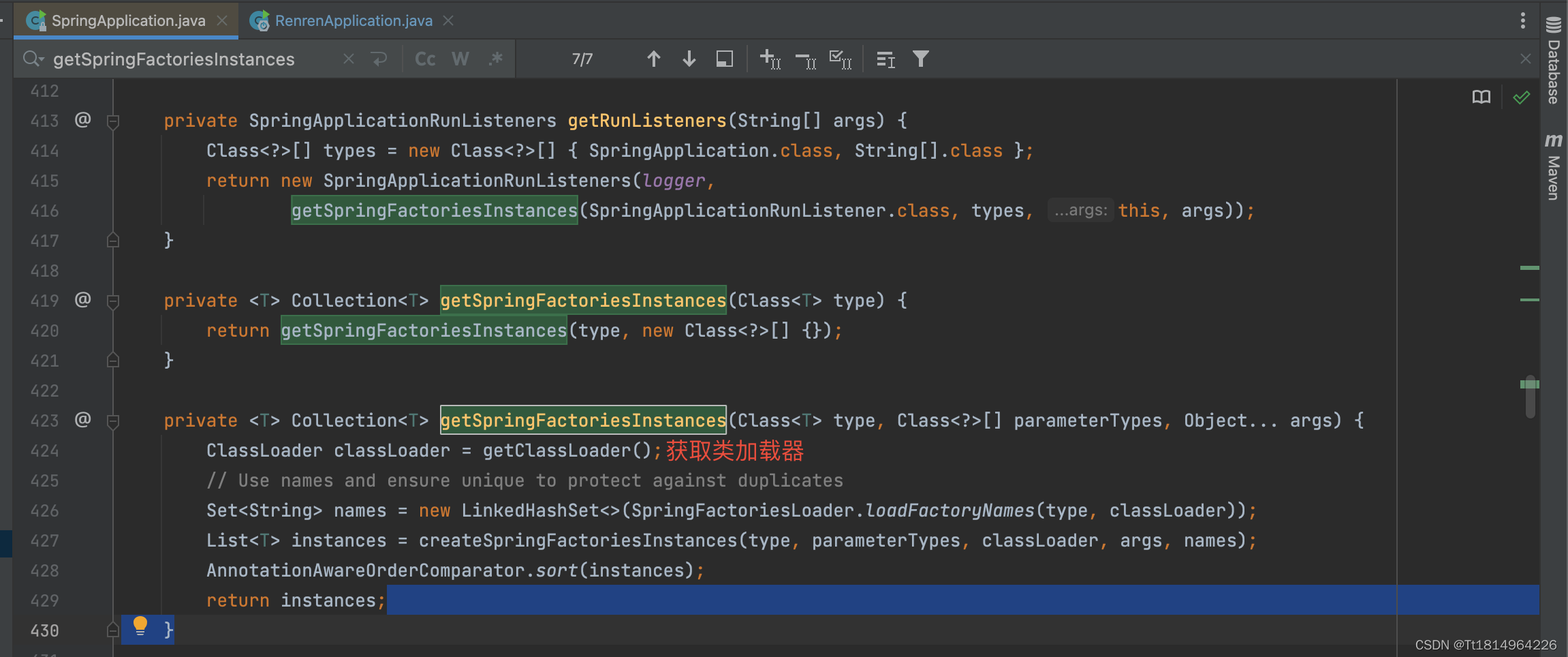Click highlighted getSpringFactoriesInstances on line 423
Screen dimensions: 1568x657
[x=583, y=421]
